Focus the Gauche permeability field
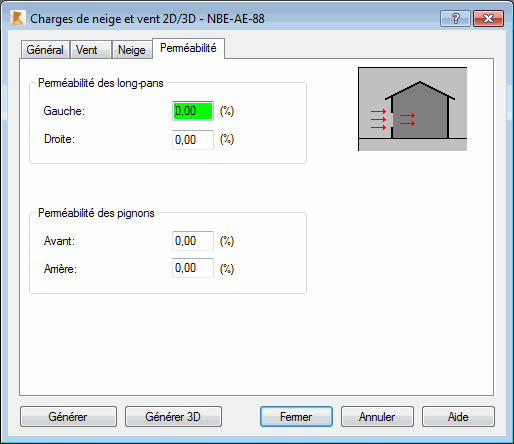Image resolution: width=514 pixels, height=444 pixels. tap(193, 111)
